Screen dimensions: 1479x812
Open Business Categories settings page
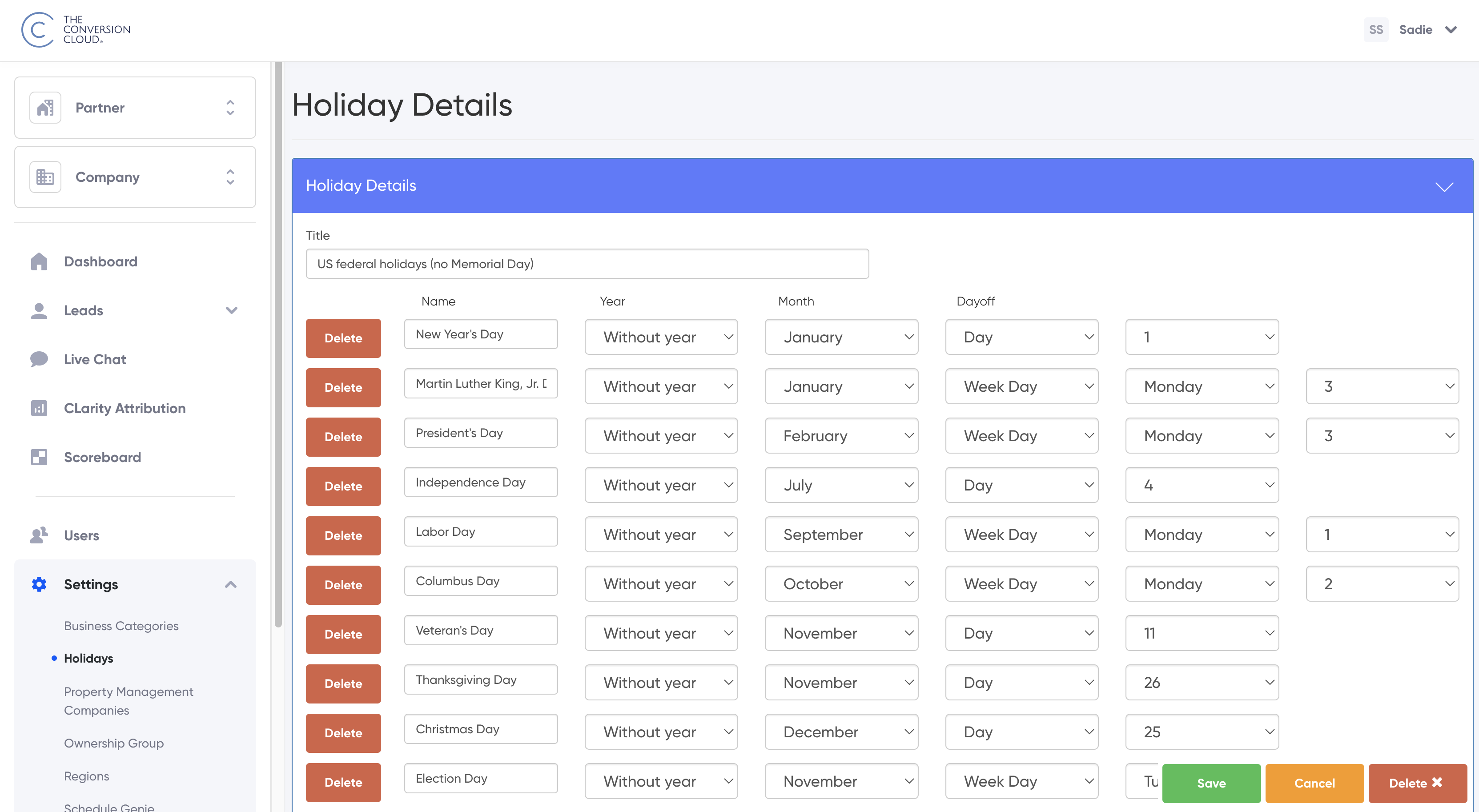coord(121,625)
